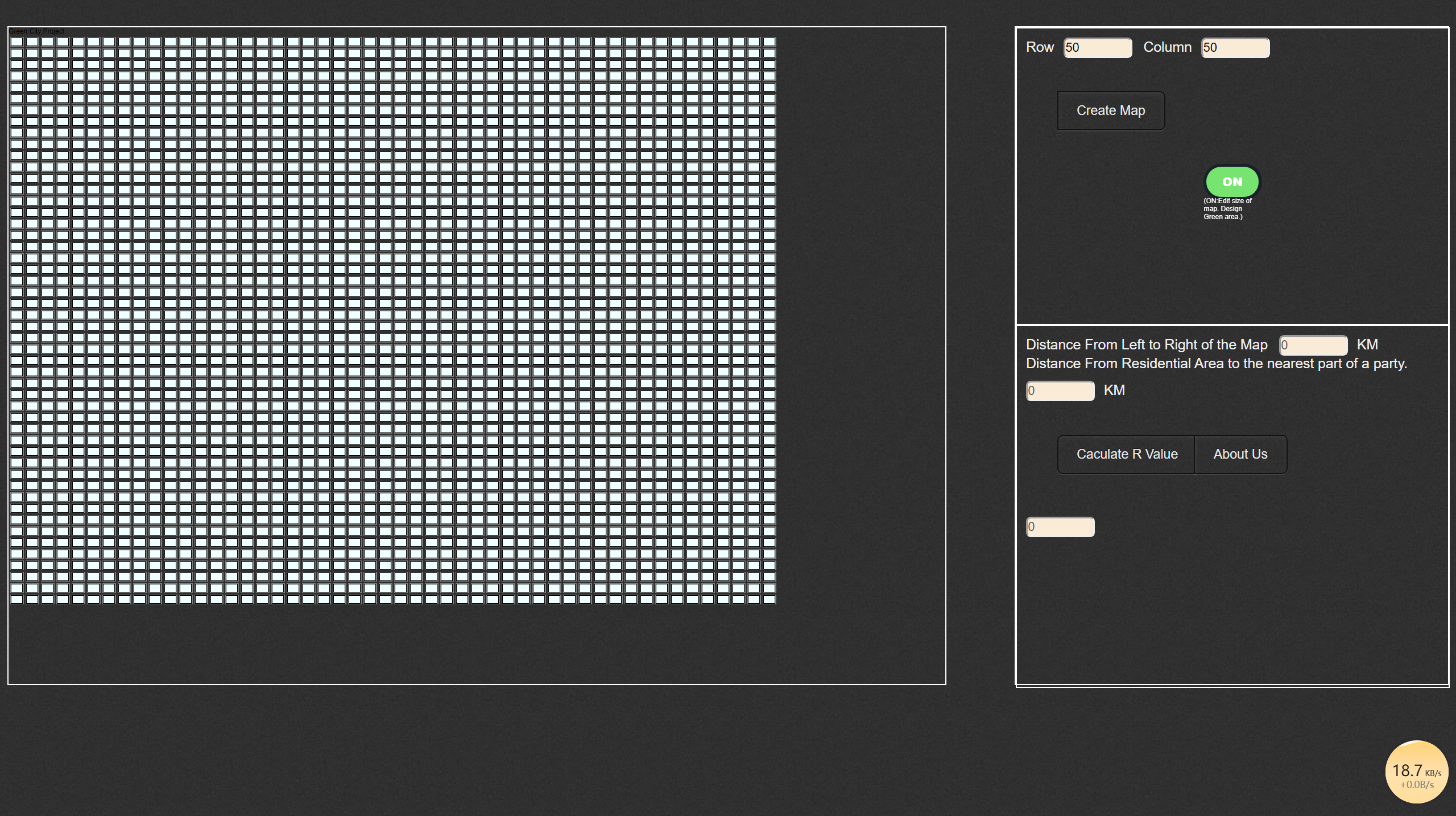Click the second cell in the leftmost column
The height and width of the screenshot is (816, 1456).
(x=16, y=53)
